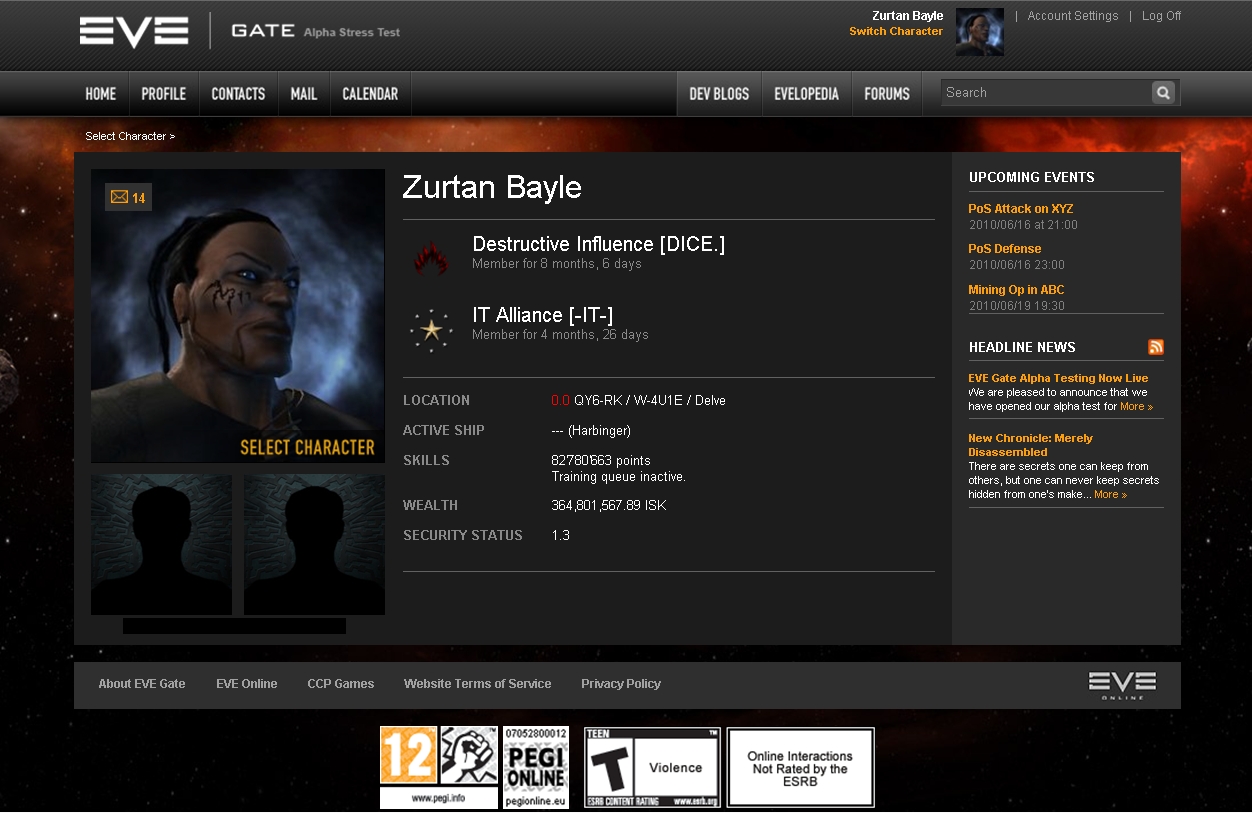Screen dimensions: 1252x813
Task: Click the wealth value 364,801,567.89 ISK
Action: 609,505
